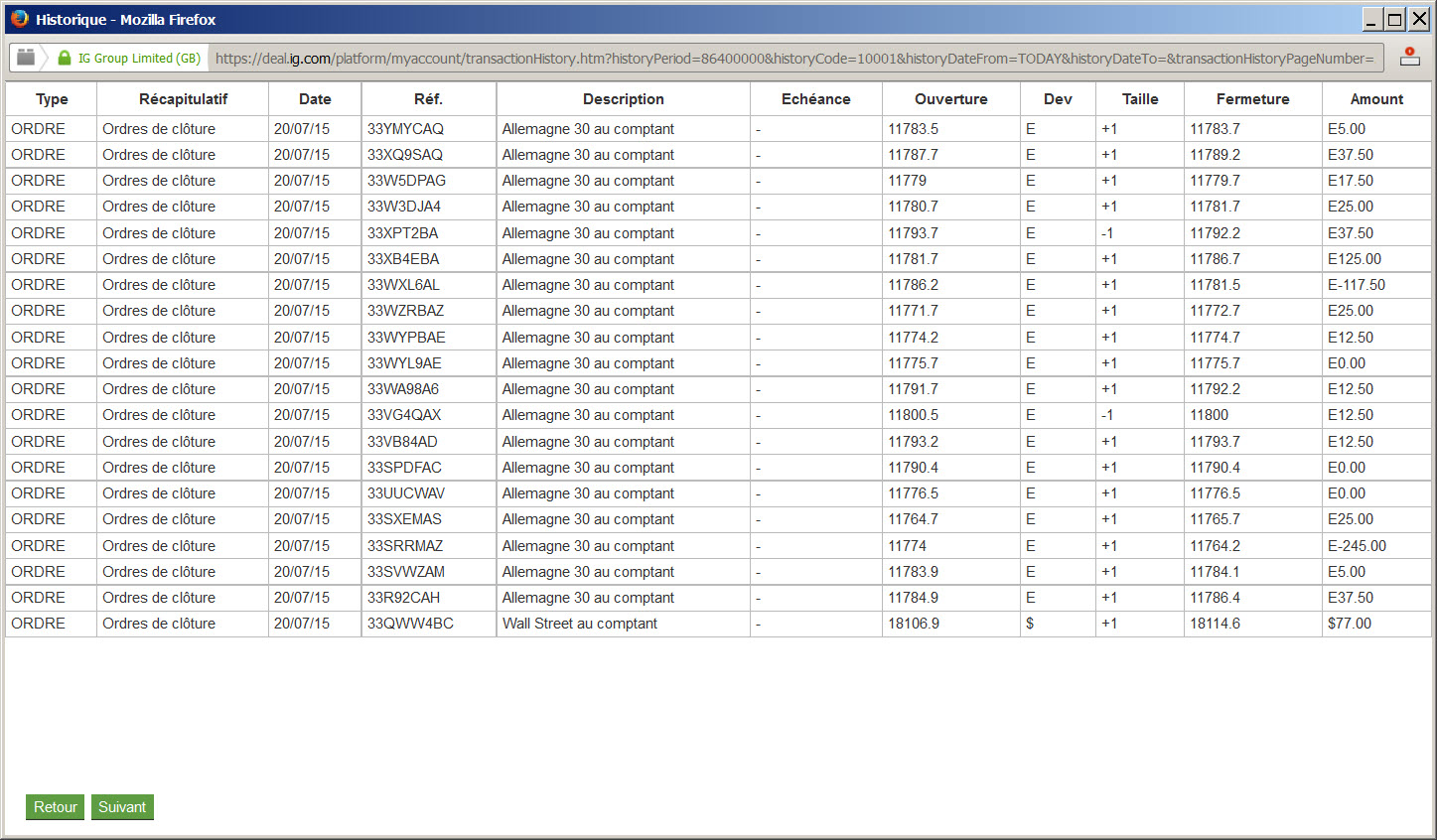Select the E-245.00 amount cell

1376,546
